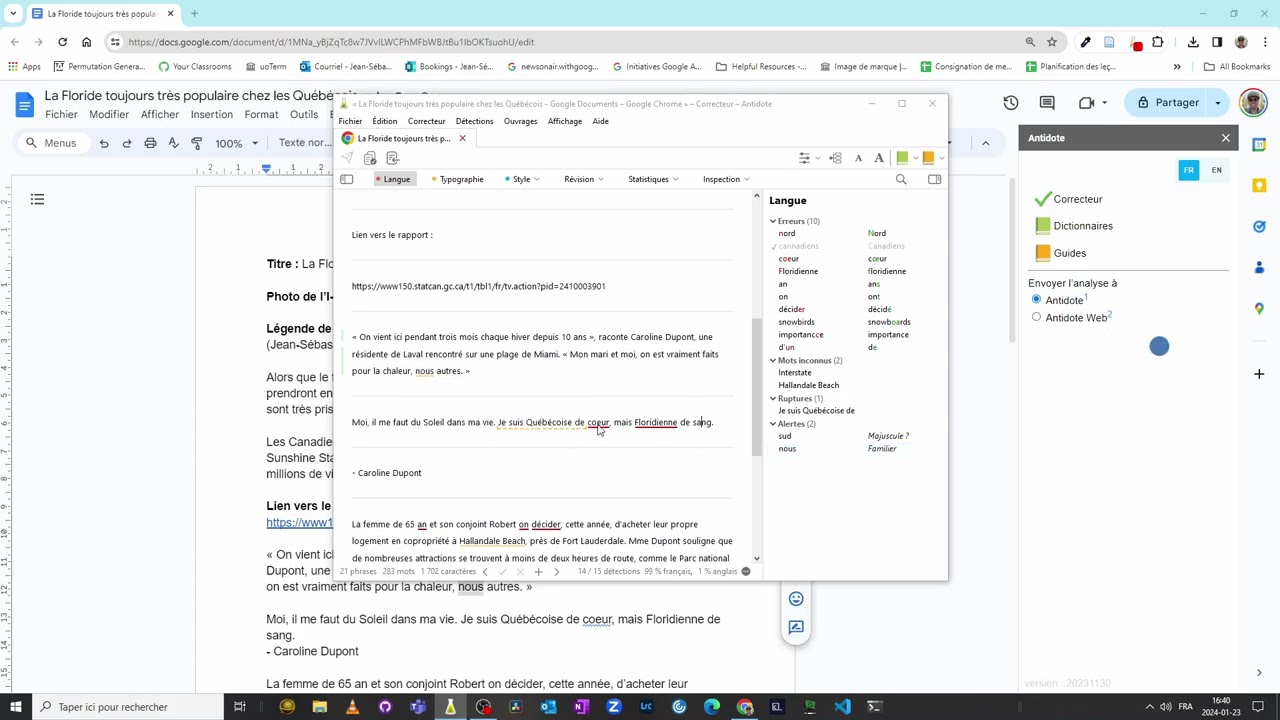
Task: Decrease text size with small A icon
Action: click(x=858, y=158)
